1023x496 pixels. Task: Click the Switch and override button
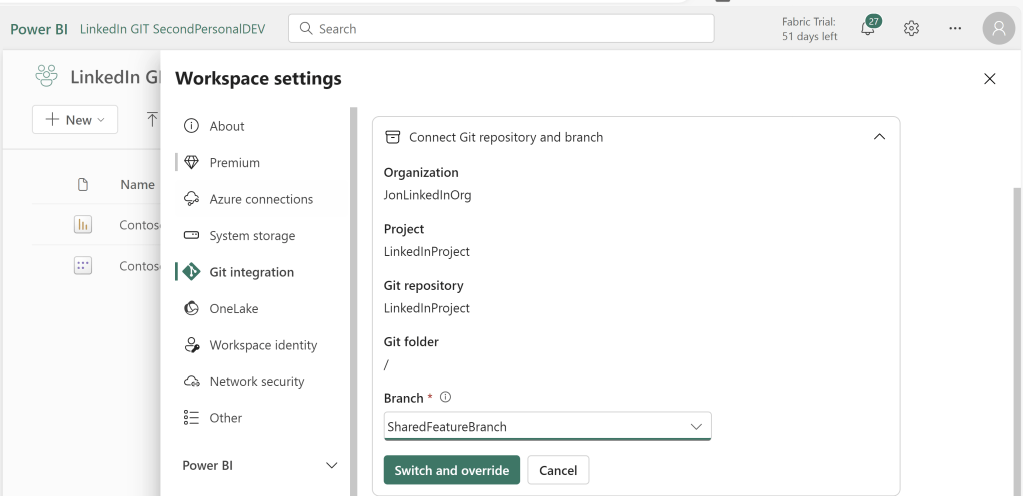451,470
